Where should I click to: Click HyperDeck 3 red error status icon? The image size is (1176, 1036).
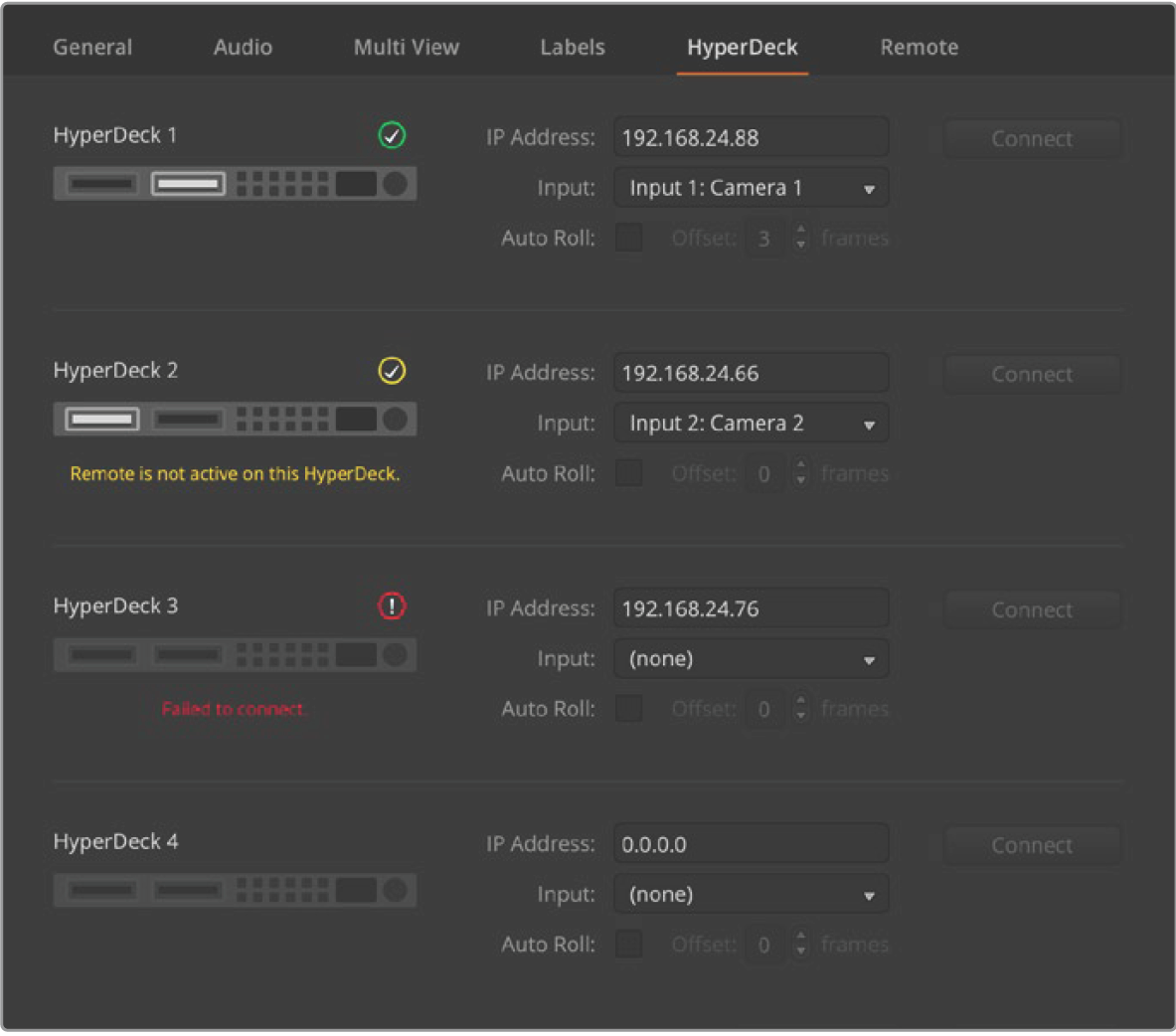[x=392, y=606]
